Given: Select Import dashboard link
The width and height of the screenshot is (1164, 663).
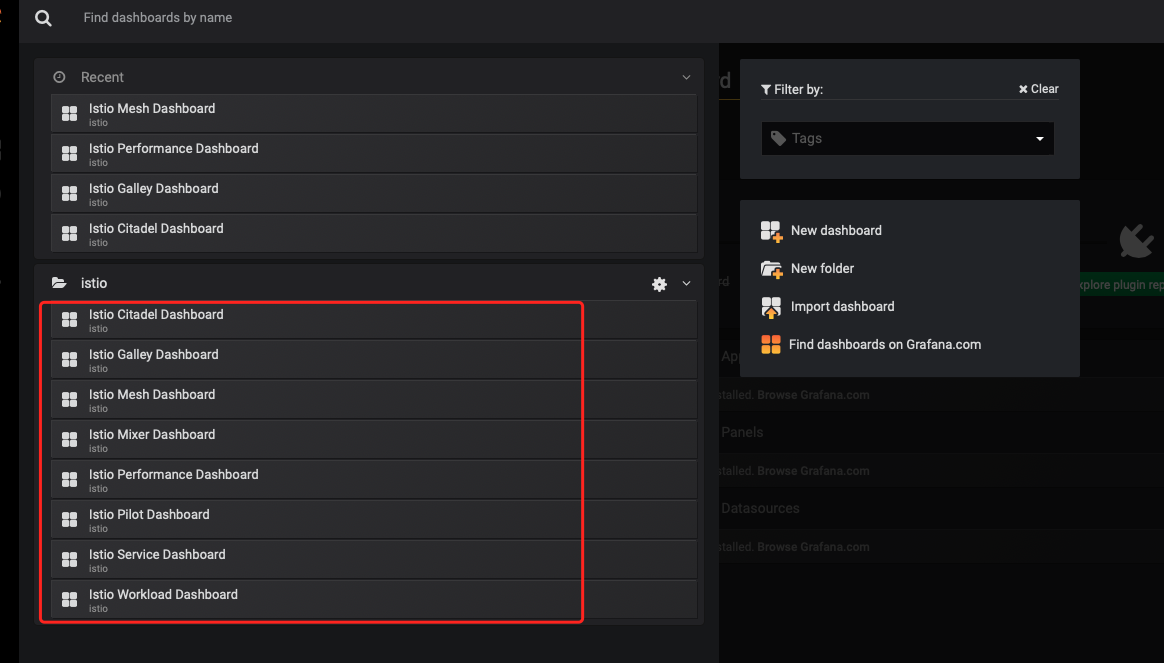Looking at the screenshot, I should (843, 307).
